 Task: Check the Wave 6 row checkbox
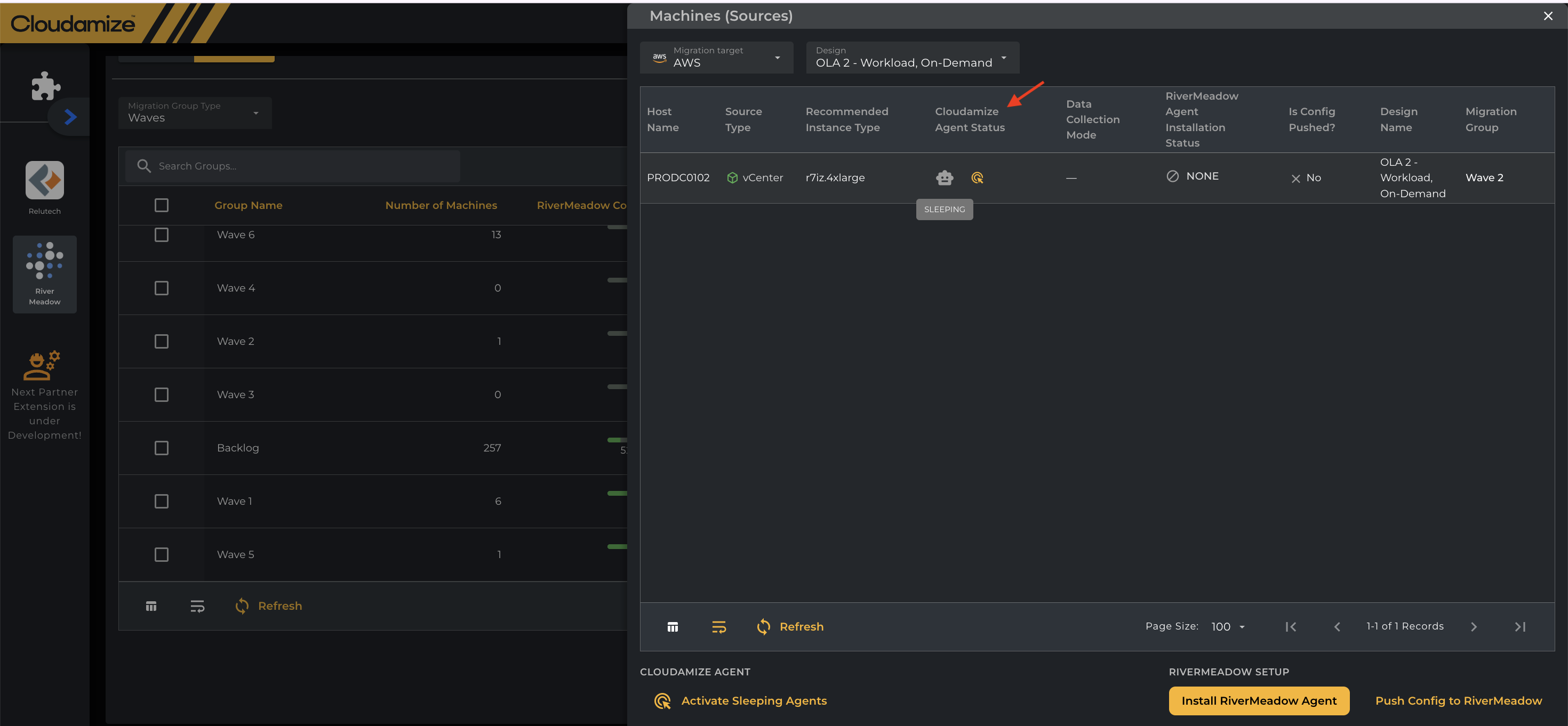tap(161, 235)
